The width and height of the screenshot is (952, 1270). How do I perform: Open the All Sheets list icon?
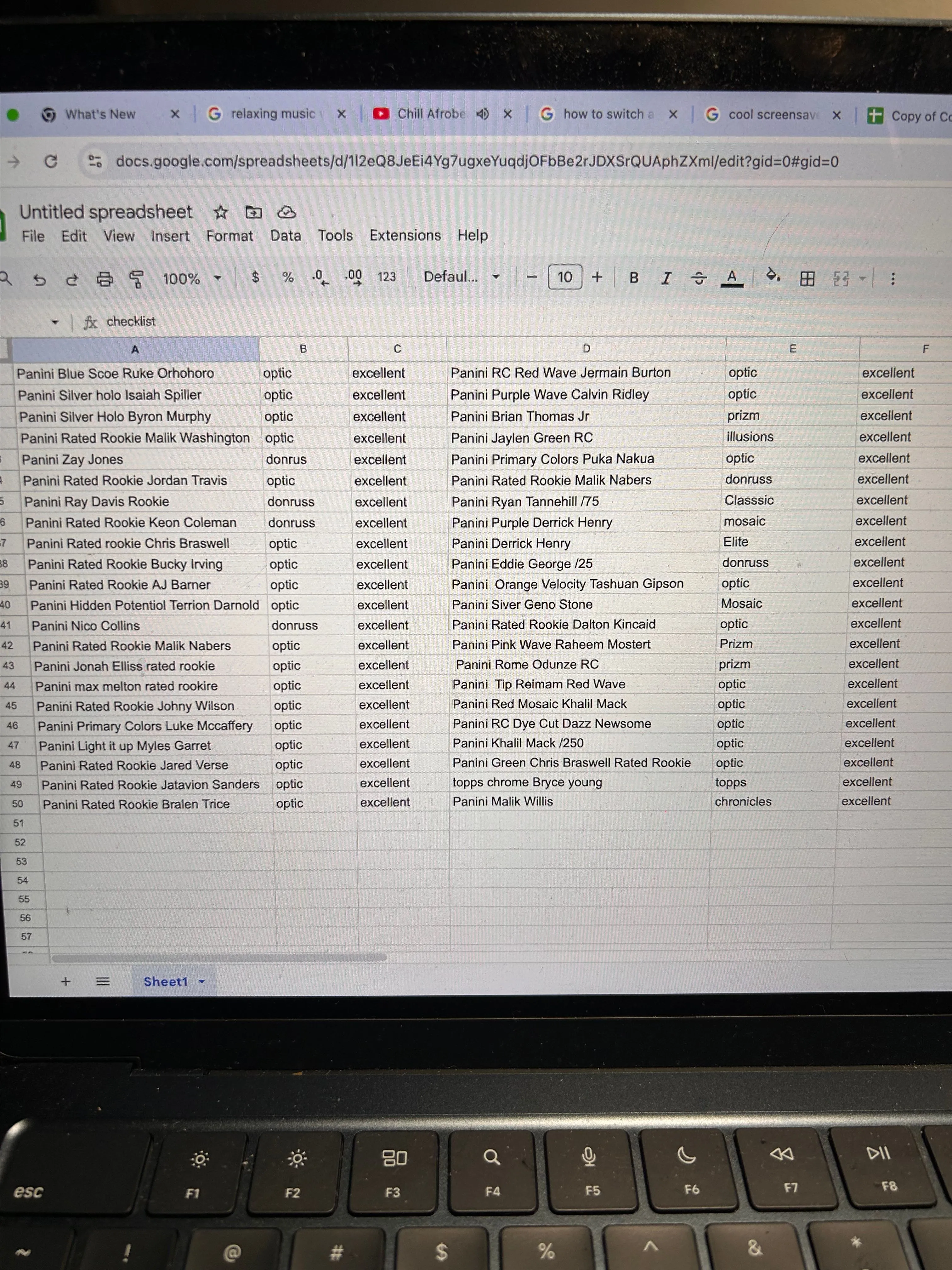click(103, 981)
